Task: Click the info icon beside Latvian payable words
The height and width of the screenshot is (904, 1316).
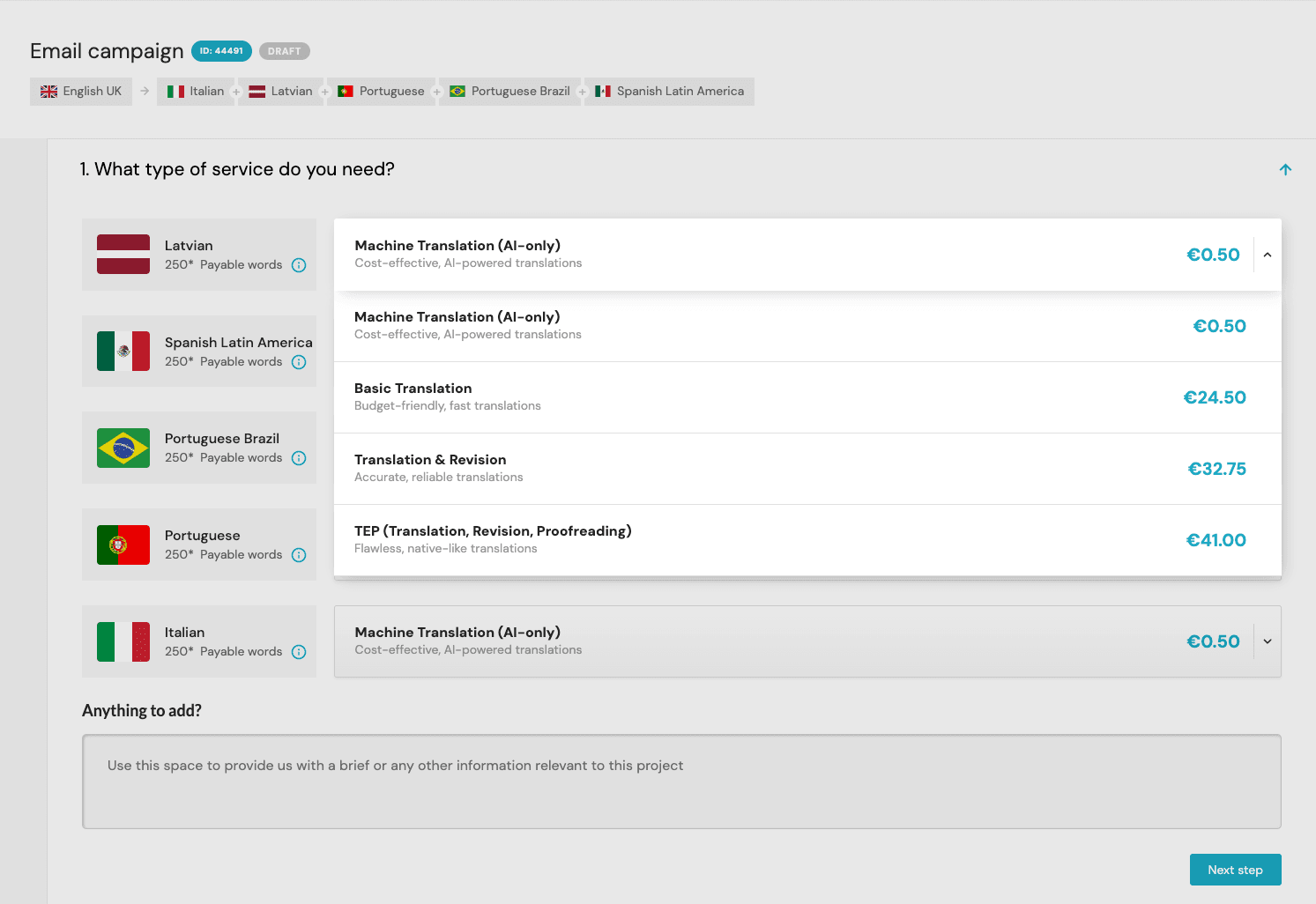Action: point(299,265)
